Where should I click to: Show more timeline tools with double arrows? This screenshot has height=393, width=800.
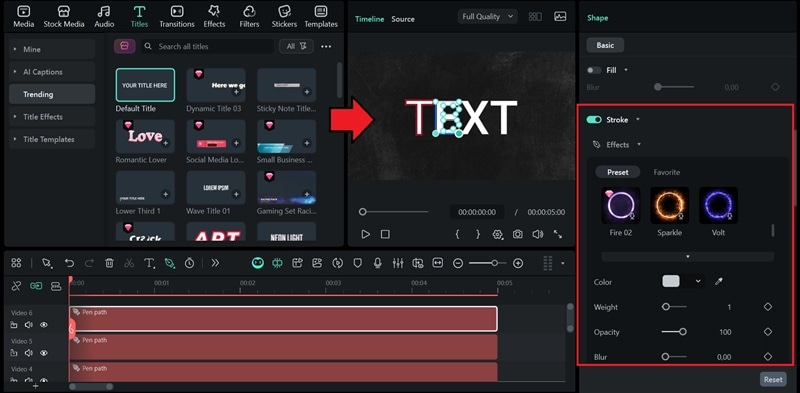(215, 263)
